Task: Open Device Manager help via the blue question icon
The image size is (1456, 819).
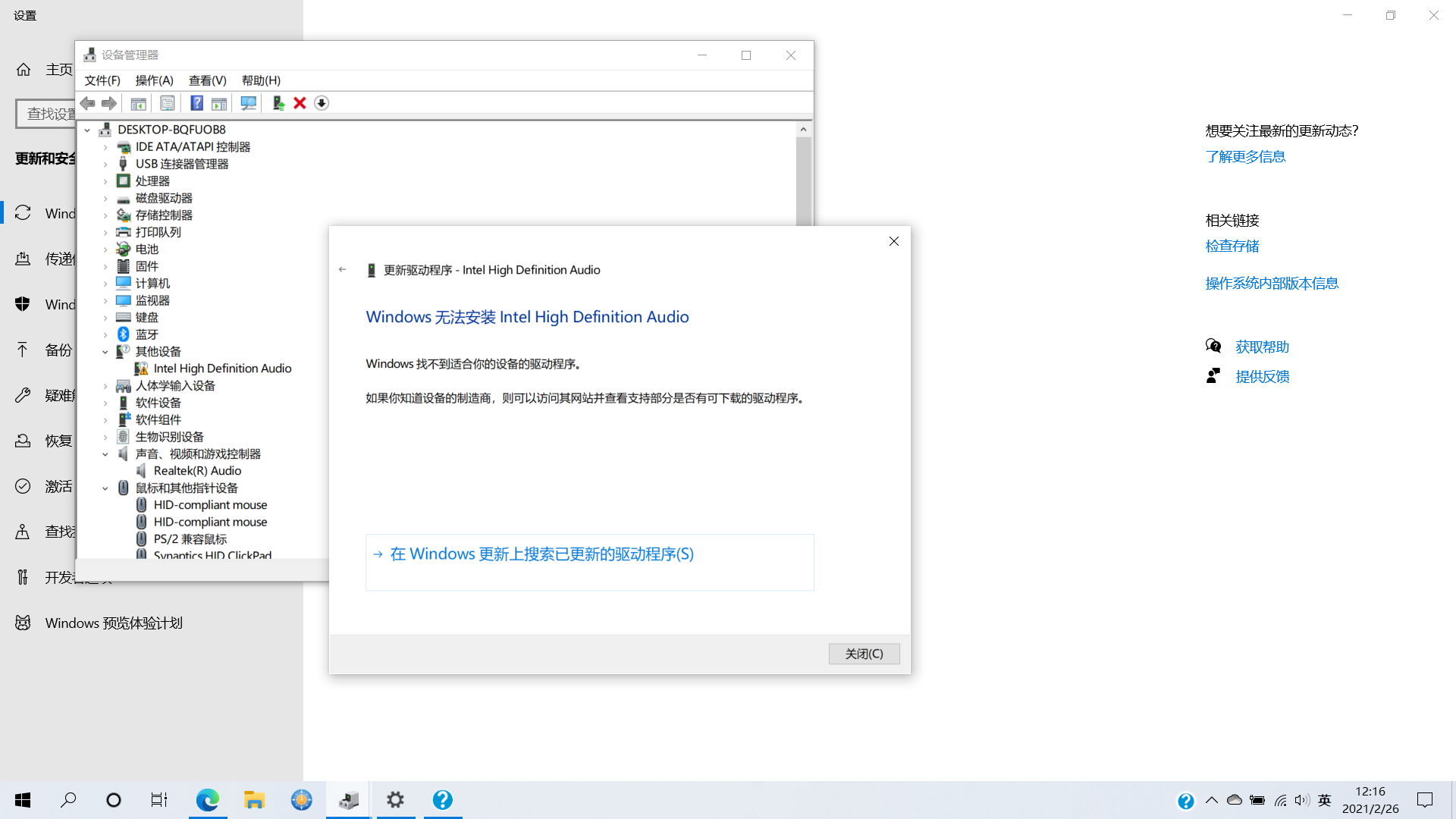Action: tap(196, 103)
